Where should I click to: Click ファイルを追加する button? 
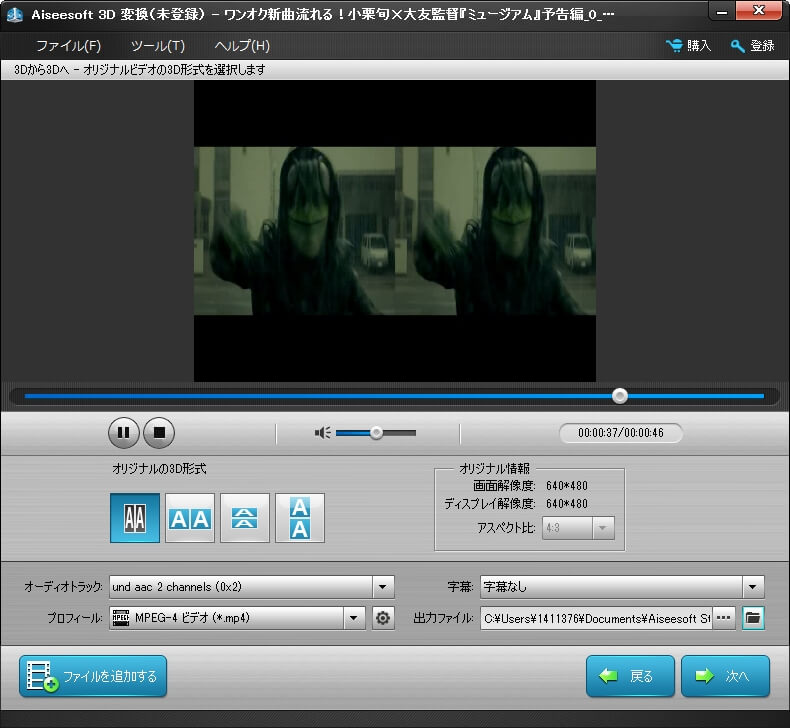click(93, 676)
